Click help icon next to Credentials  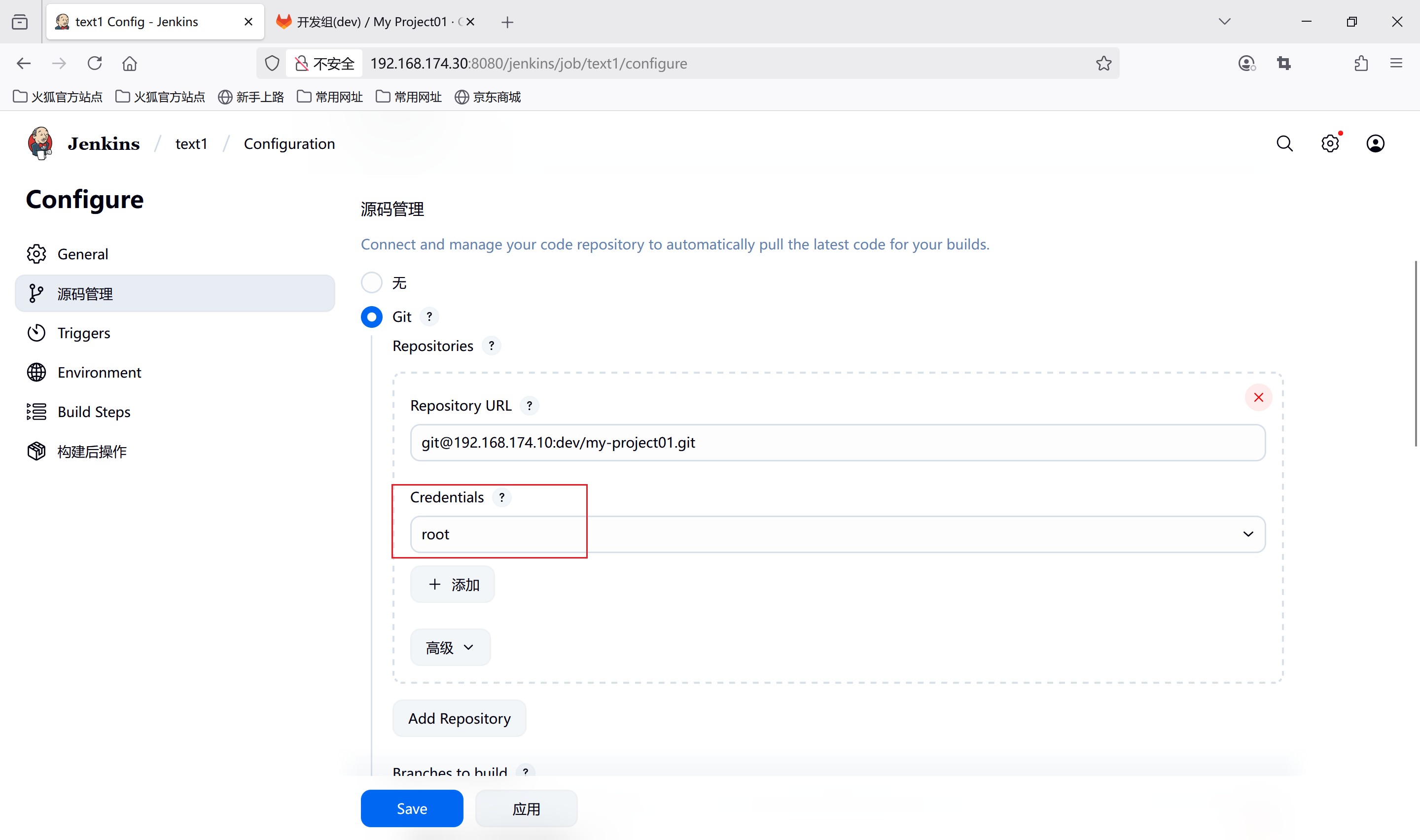[501, 497]
